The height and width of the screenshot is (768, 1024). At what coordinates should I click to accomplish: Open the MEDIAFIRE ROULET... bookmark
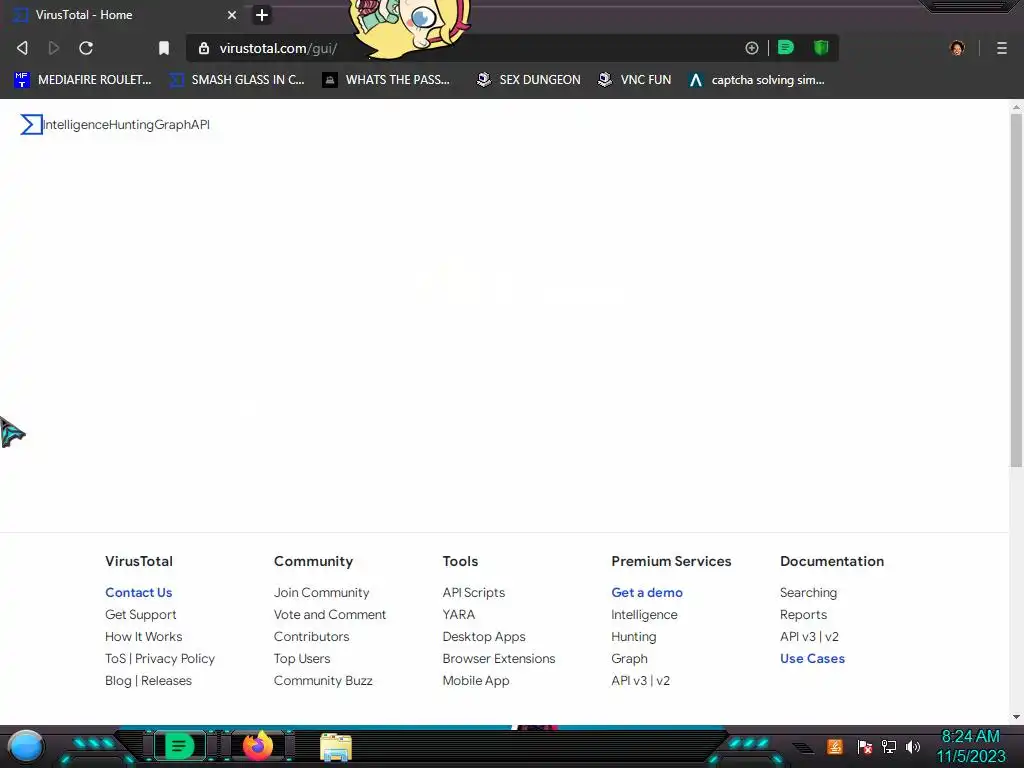pyautogui.click(x=82, y=80)
